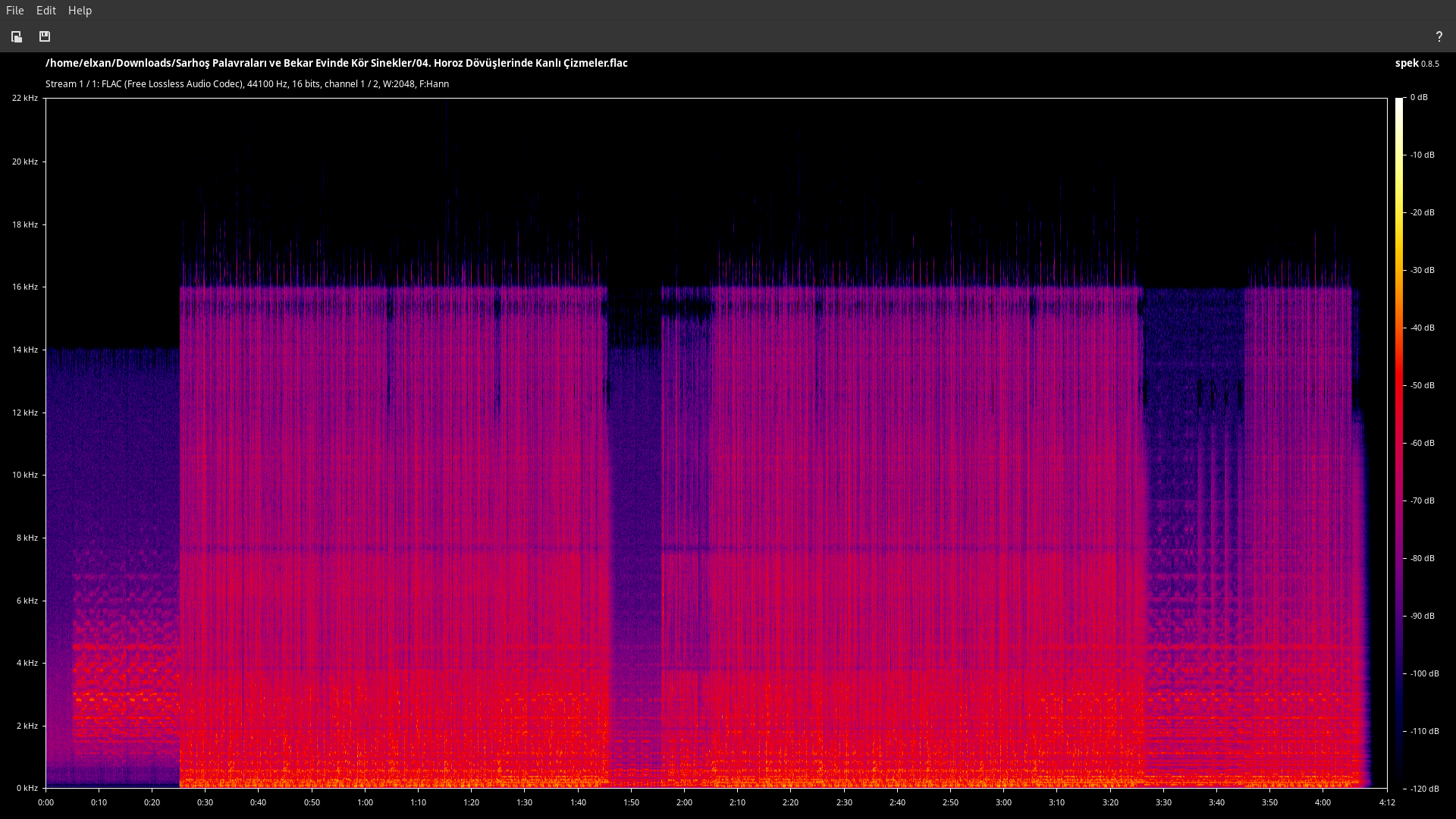Open the File menu
The image size is (1456, 819).
click(14, 11)
